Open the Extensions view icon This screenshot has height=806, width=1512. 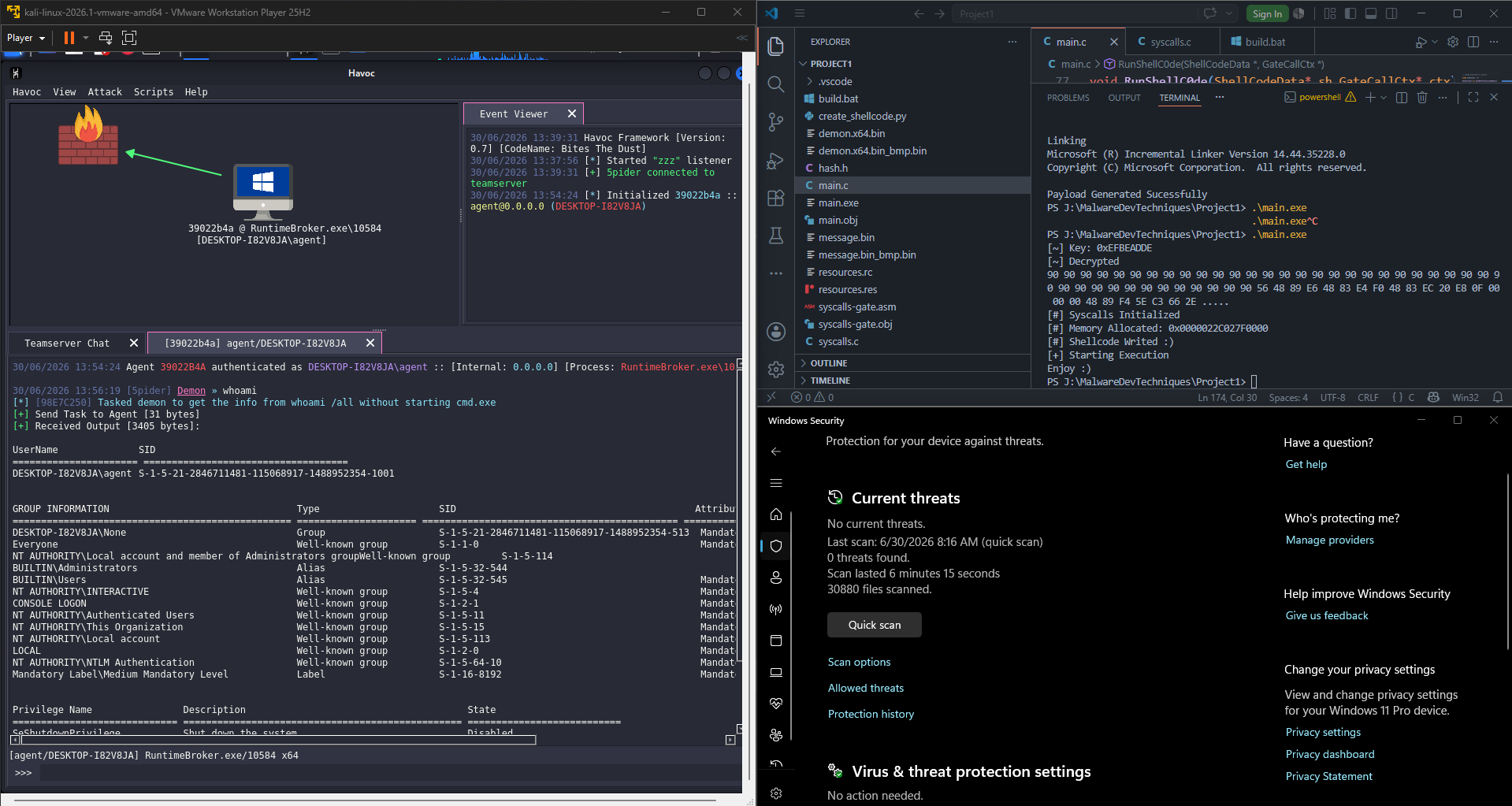[x=776, y=198]
